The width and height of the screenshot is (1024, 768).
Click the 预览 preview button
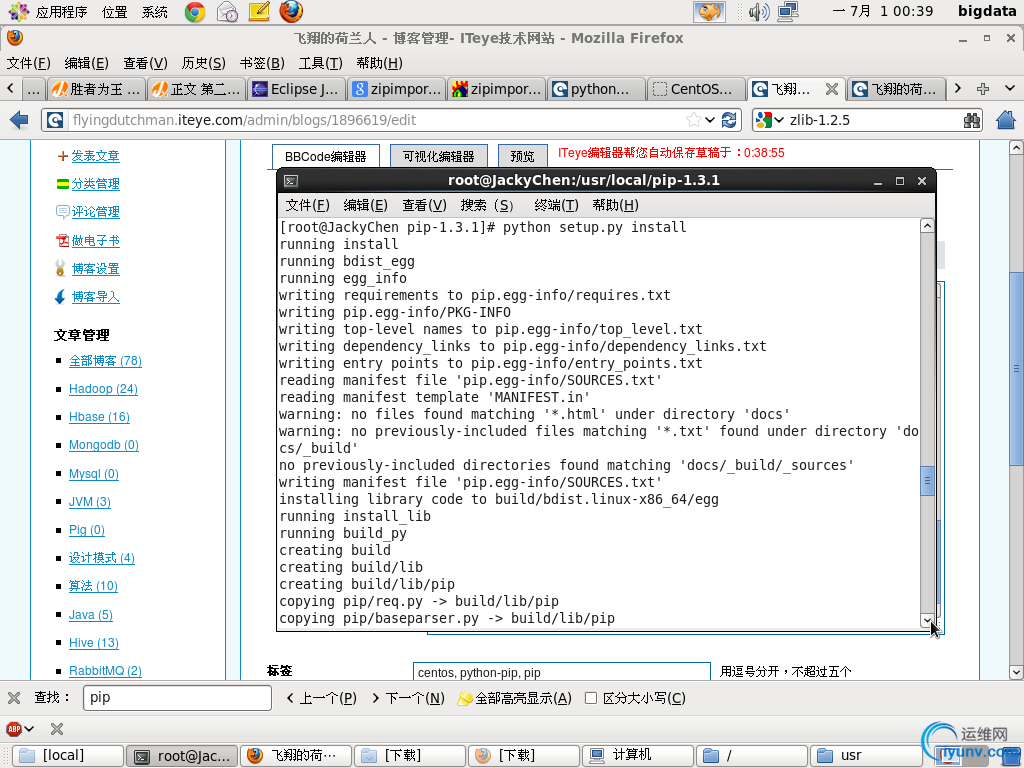(522, 157)
